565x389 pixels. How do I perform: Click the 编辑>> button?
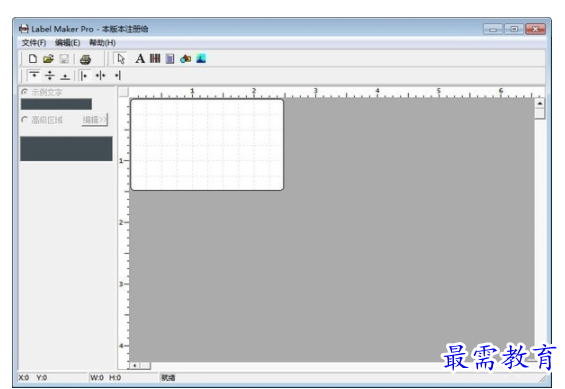pyautogui.click(x=95, y=120)
